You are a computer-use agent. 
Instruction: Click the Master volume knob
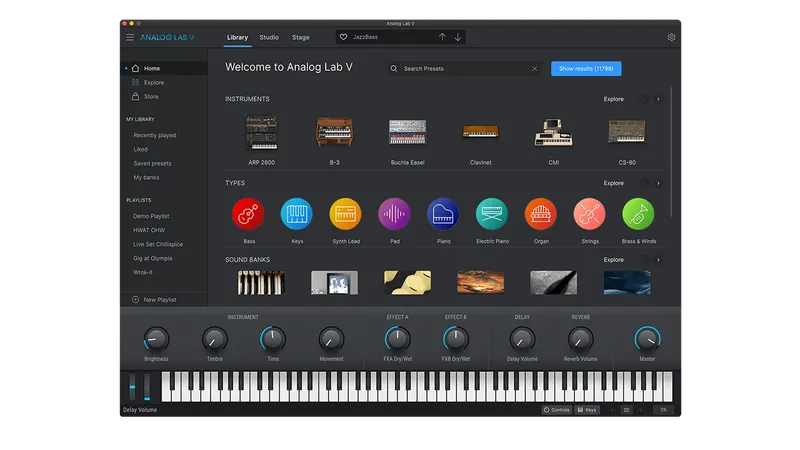click(647, 339)
